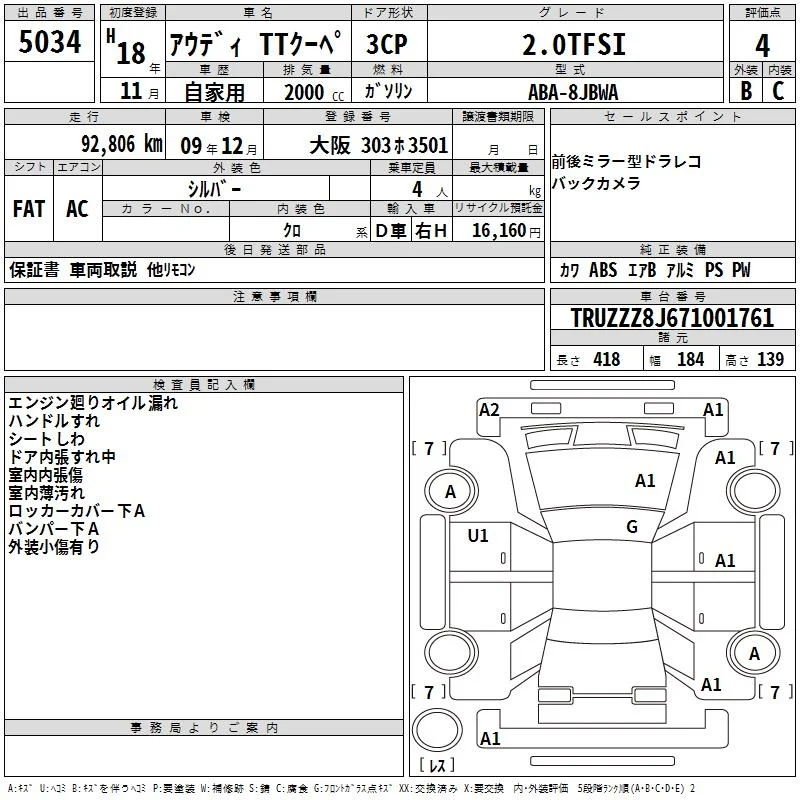The height and width of the screenshot is (800, 800).
Task: Click the FAT shift type cell
Action: pyautogui.click(x=29, y=209)
